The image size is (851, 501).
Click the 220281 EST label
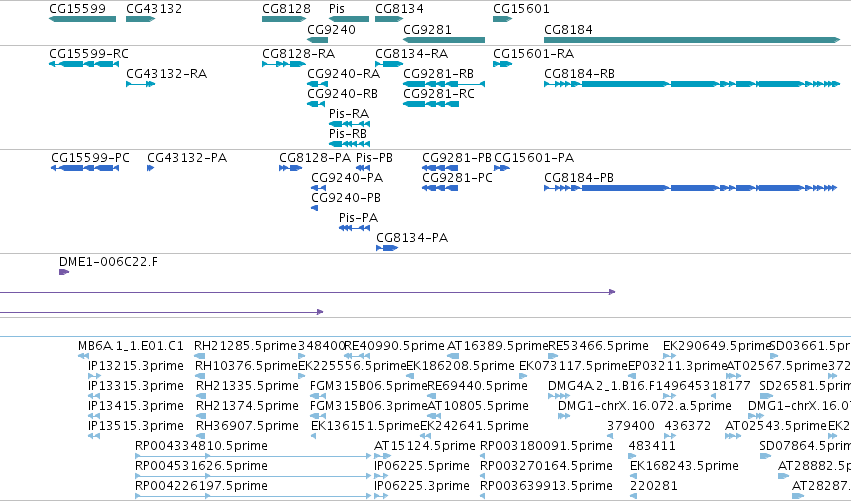(654, 486)
